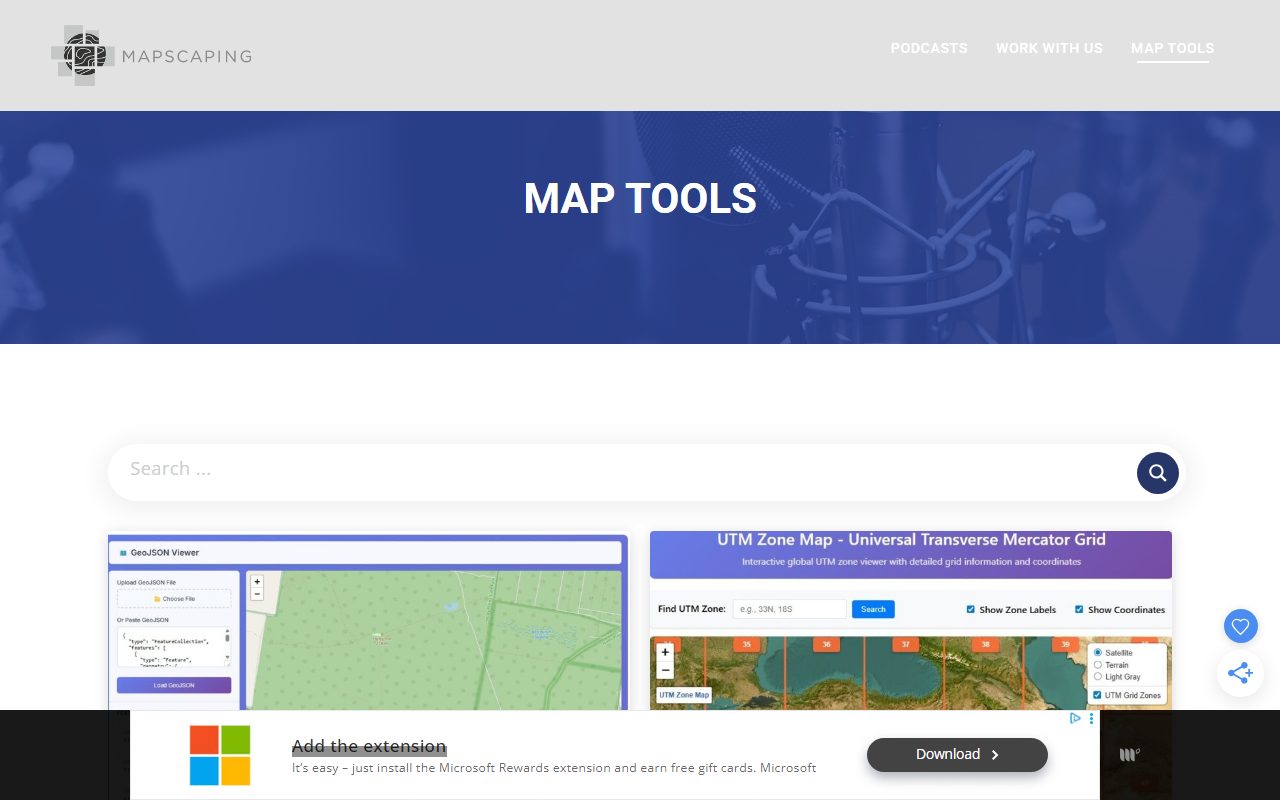1280x800 pixels.
Task: Click the ad info triangle icon
Action: (x=1074, y=718)
